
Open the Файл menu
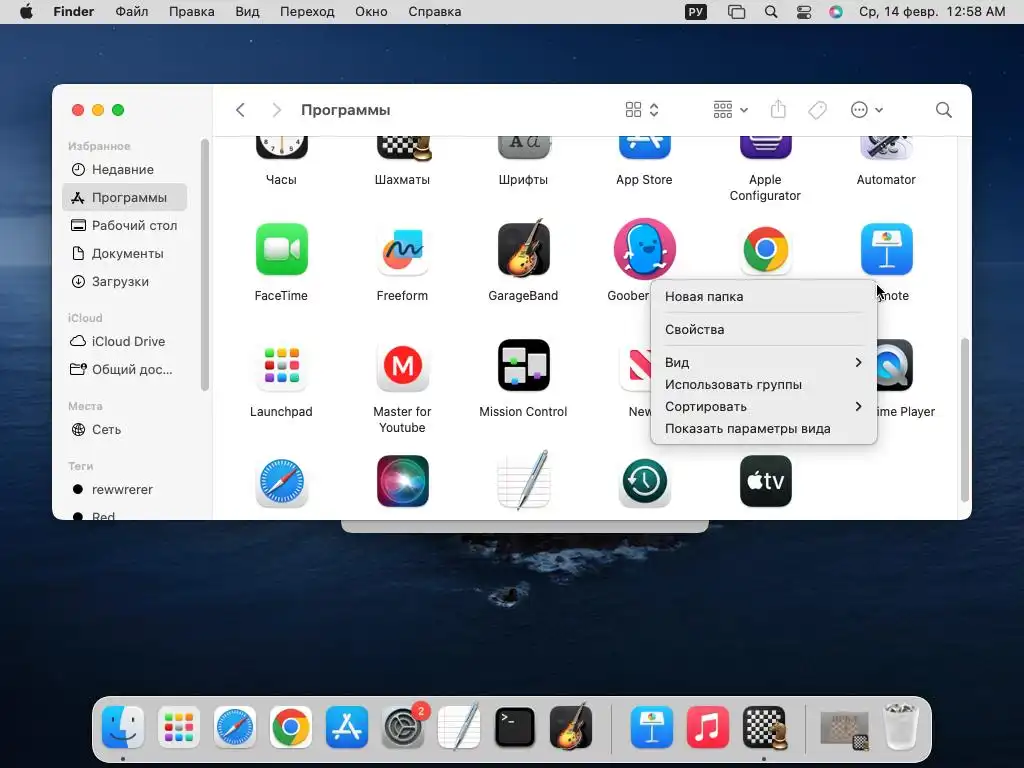click(131, 12)
